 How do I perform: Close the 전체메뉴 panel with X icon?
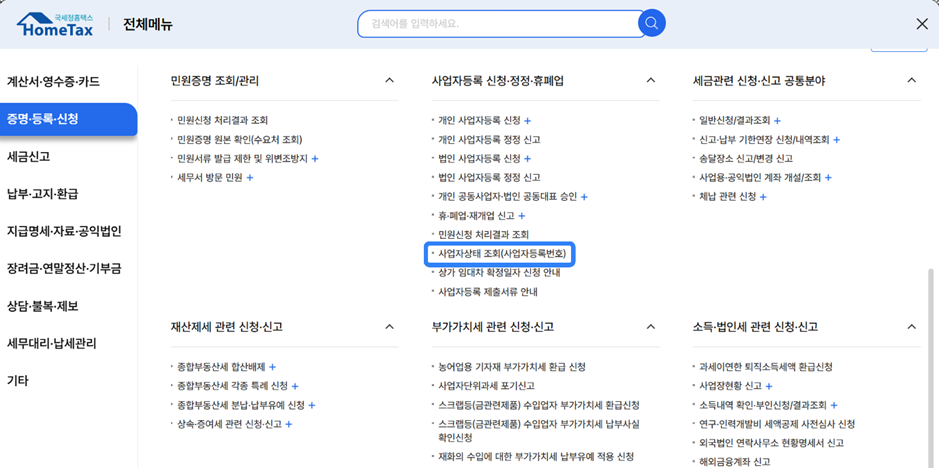[x=921, y=24]
